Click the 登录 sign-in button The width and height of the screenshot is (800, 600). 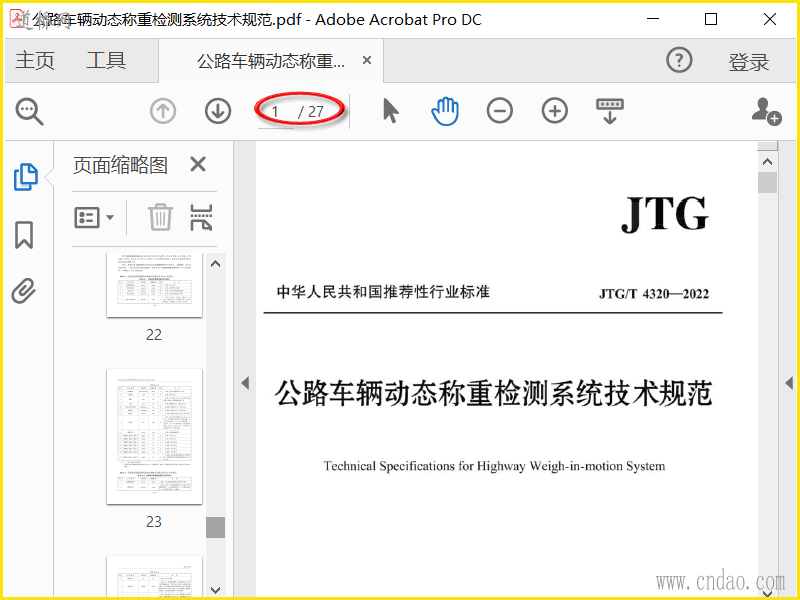click(x=748, y=62)
